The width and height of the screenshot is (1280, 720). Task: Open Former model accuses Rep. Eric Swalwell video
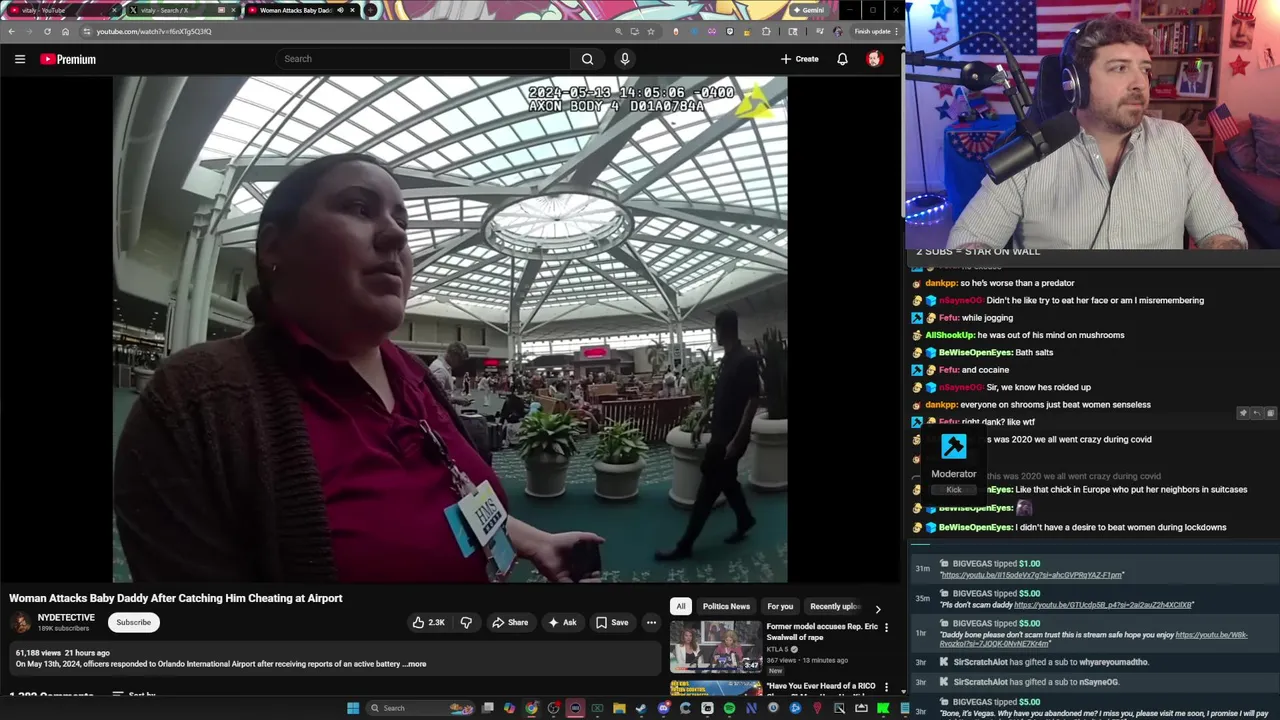(822, 632)
